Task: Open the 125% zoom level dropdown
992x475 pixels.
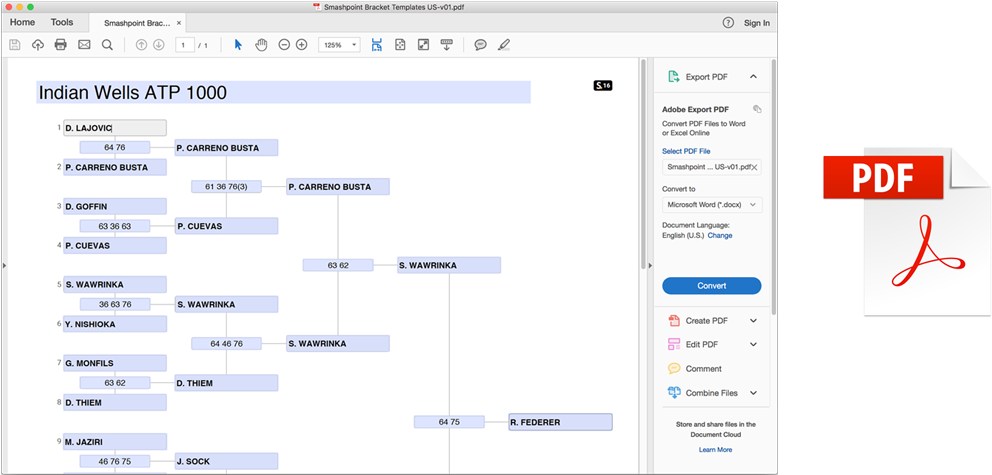Action: coord(339,45)
